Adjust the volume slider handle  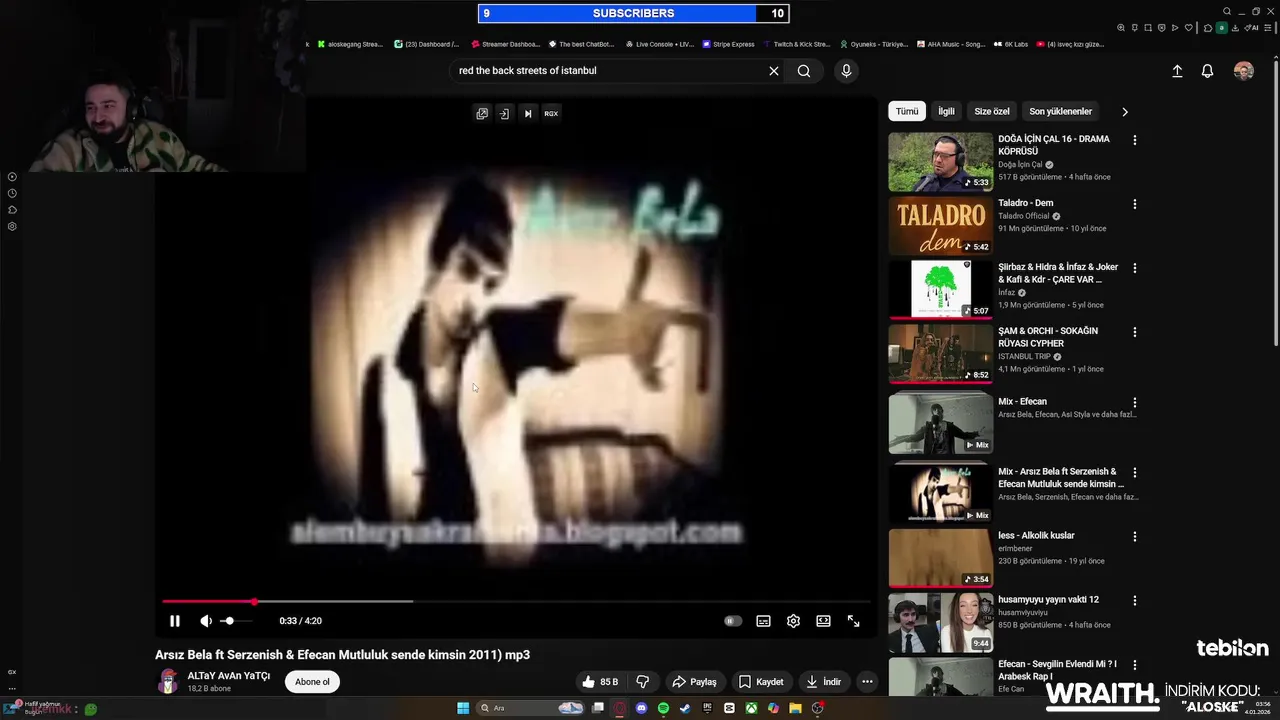click(x=229, y=621)
